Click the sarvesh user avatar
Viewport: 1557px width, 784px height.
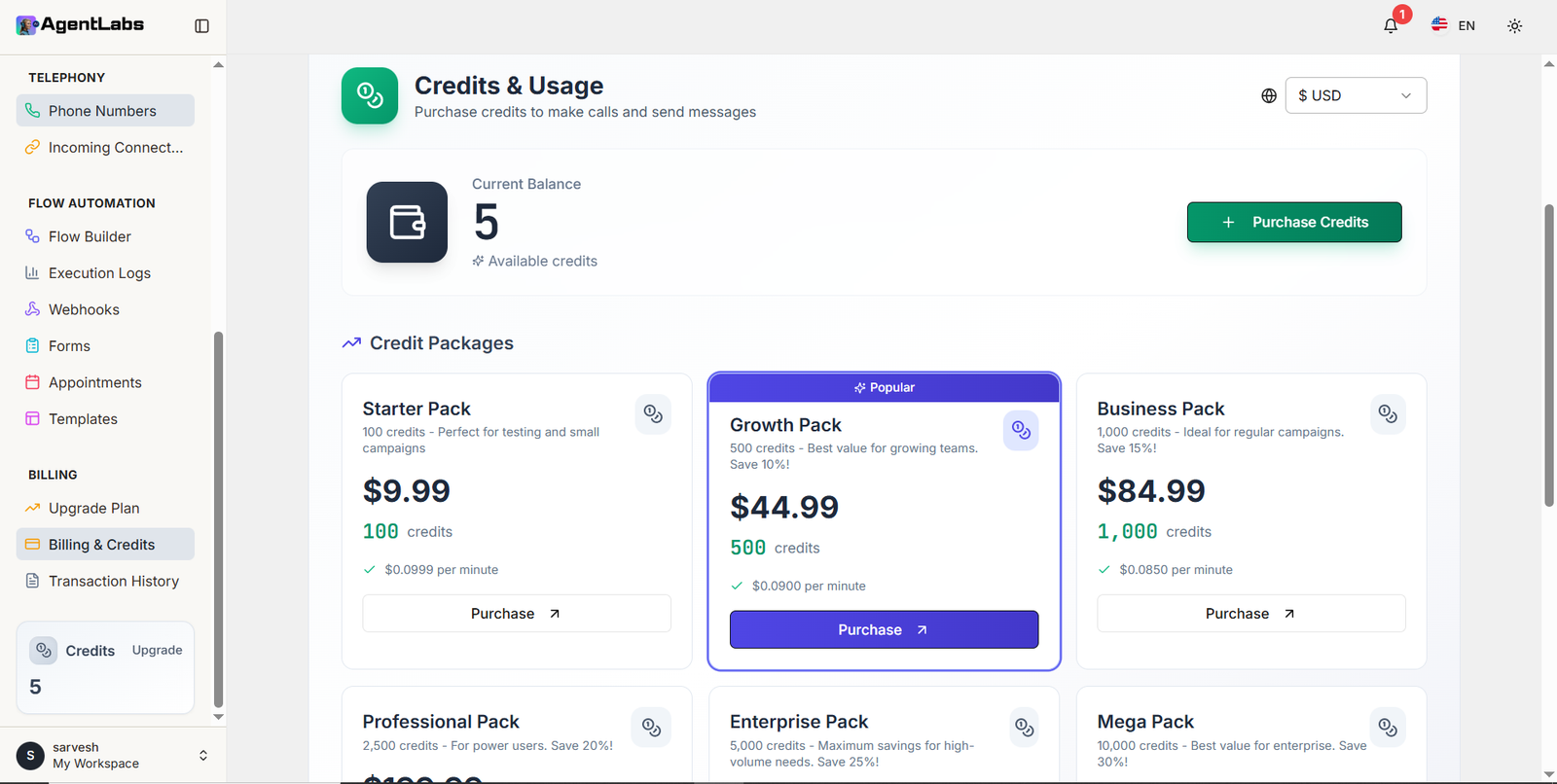[30, 756]
